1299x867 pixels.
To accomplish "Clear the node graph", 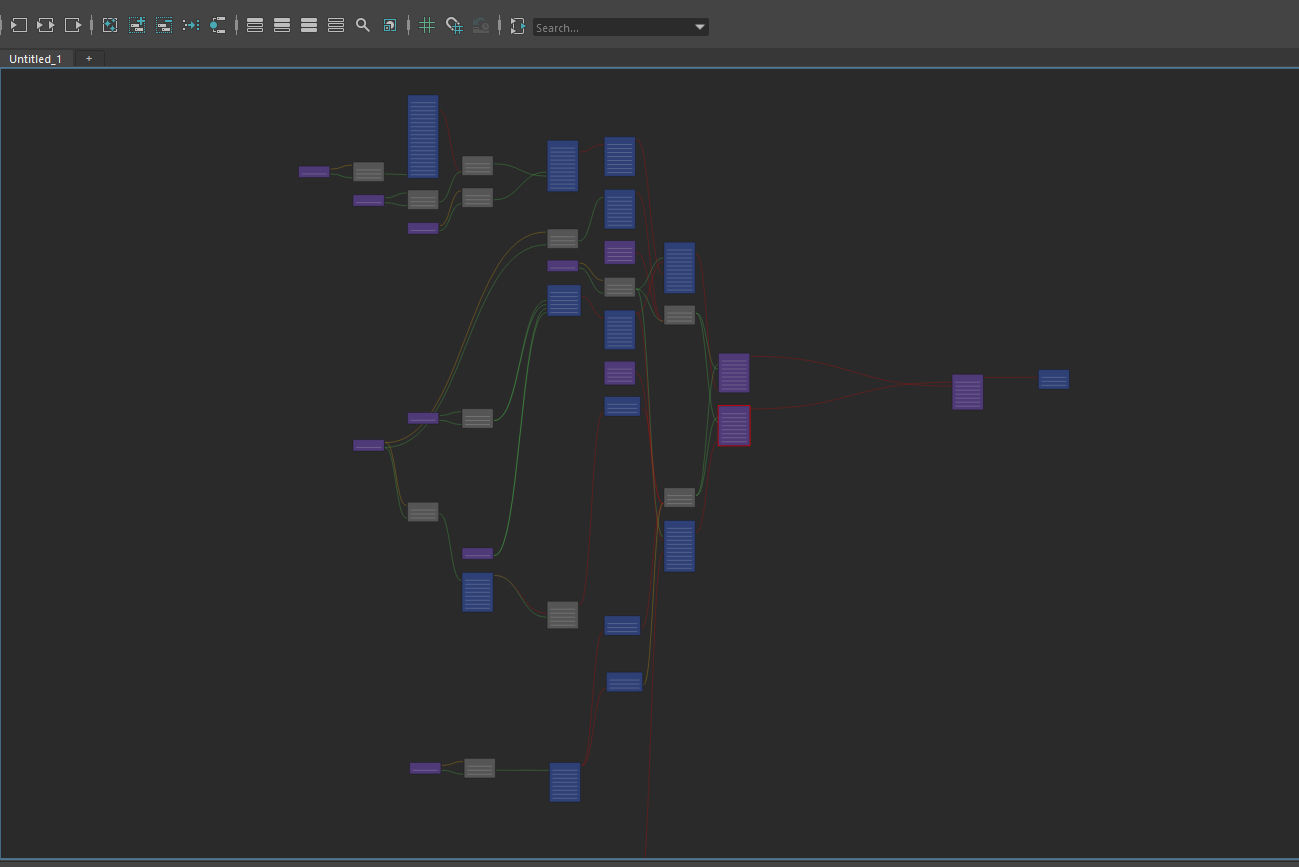I will click(110, 25).
